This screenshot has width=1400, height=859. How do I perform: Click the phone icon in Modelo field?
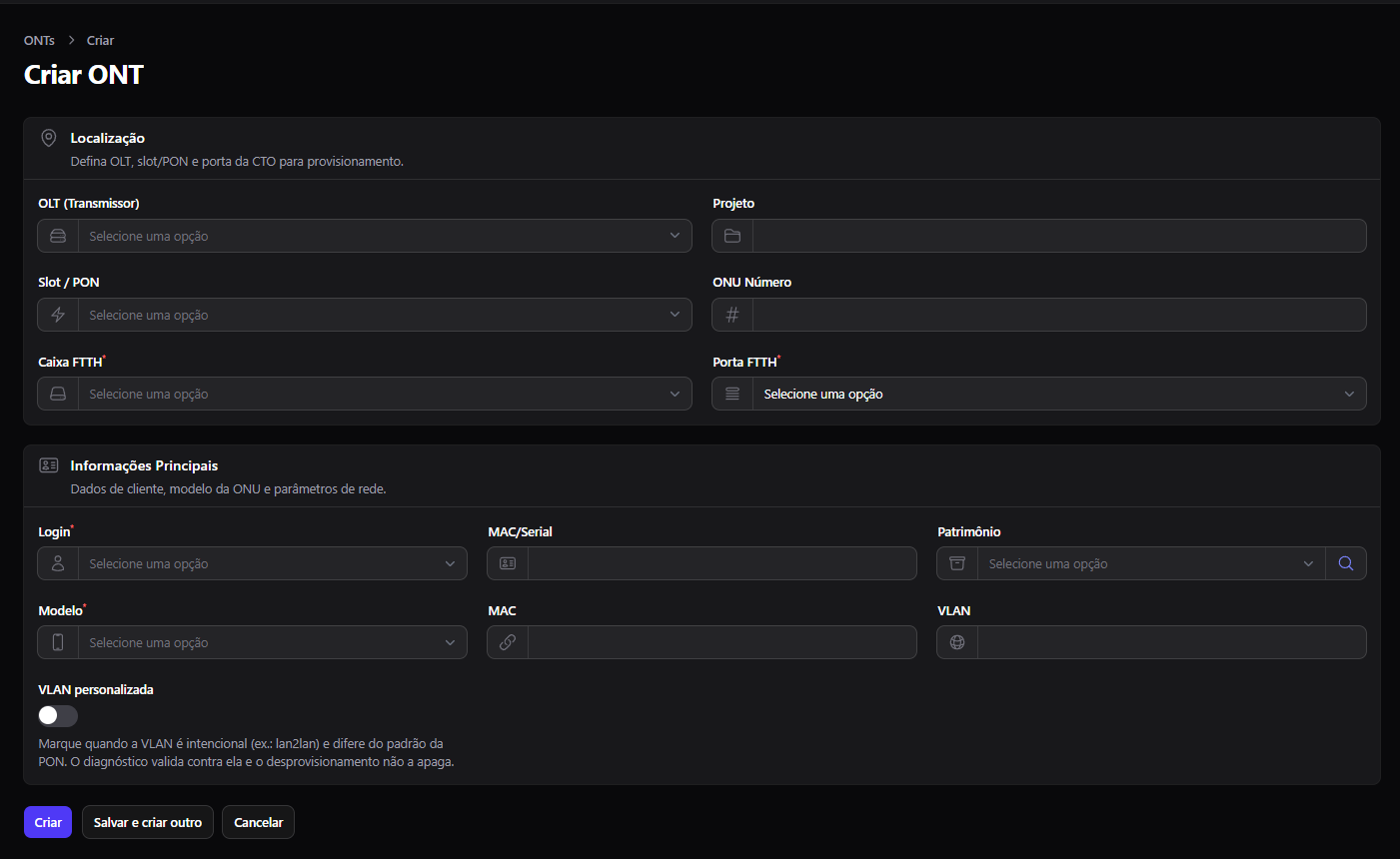(x=58, y=642)
